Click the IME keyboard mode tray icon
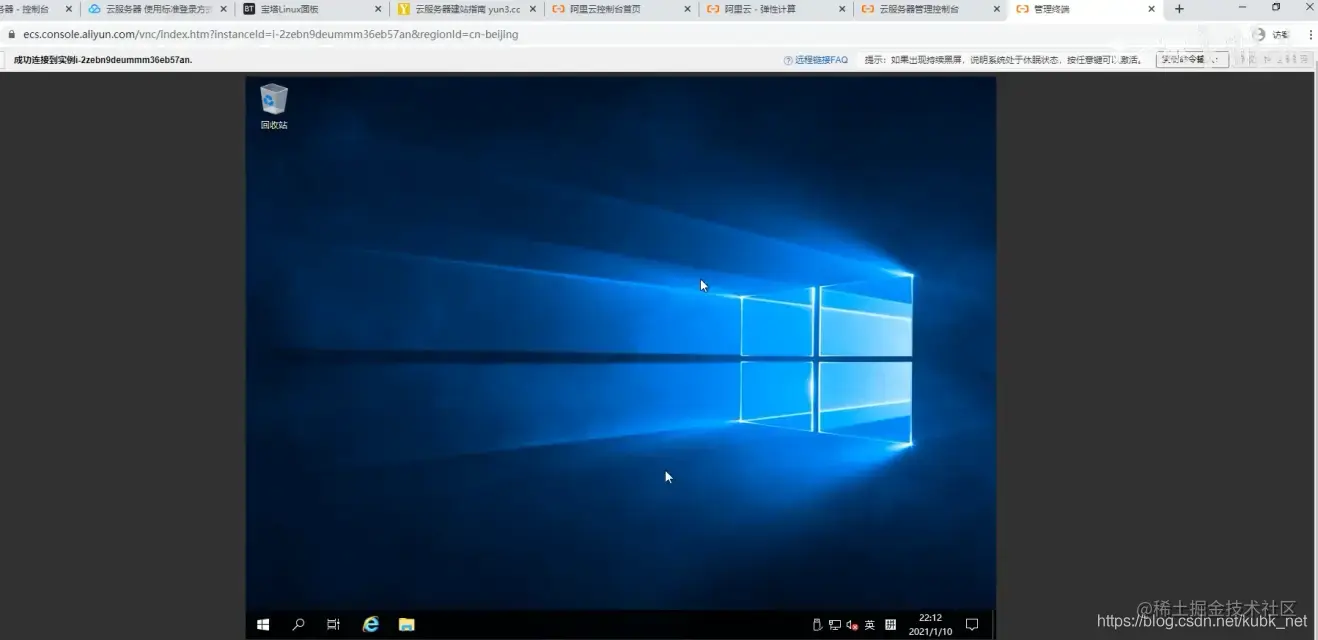Screen dimensions: 1318x640 point(891,625)
